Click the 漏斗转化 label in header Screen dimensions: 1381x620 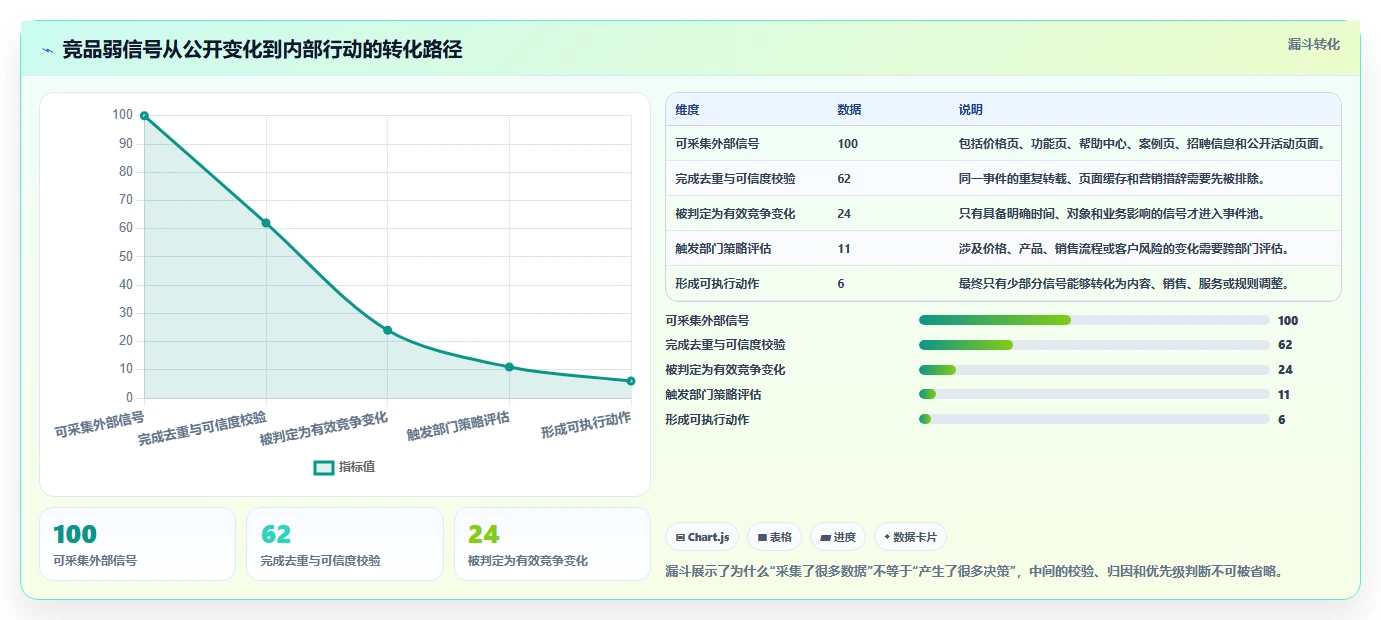1313,44
